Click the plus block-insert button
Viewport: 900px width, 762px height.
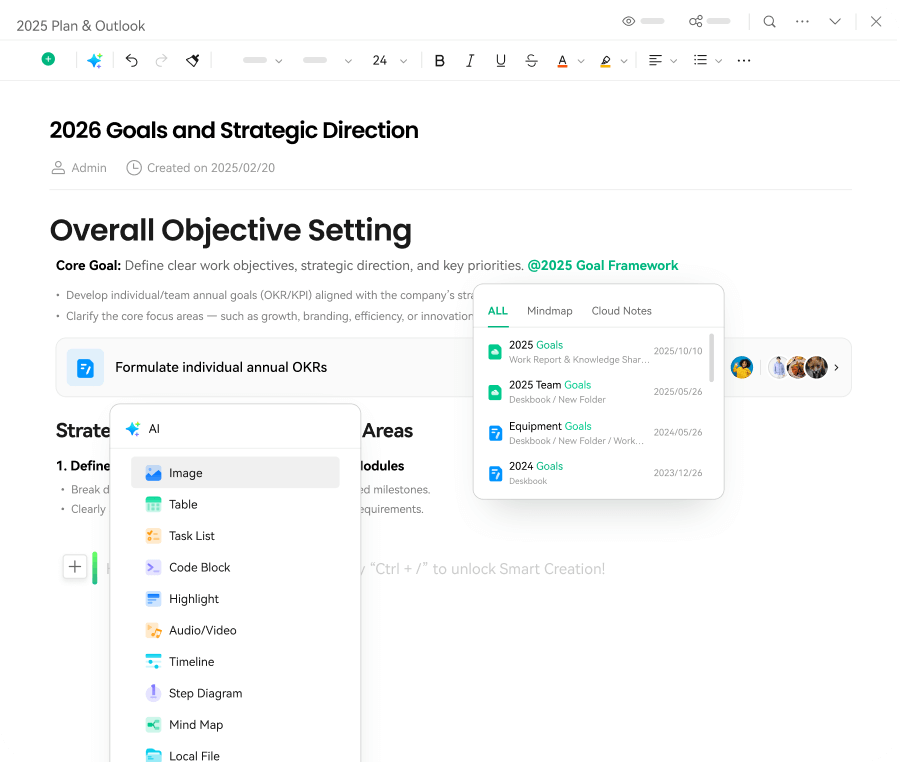(75, 567)
